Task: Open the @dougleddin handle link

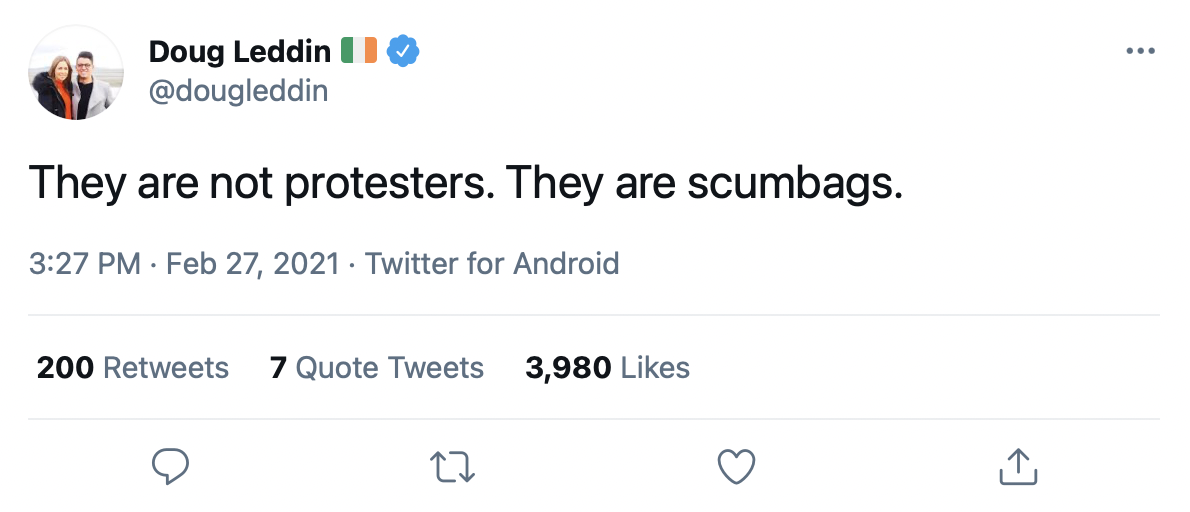Action: click(238, 91)
